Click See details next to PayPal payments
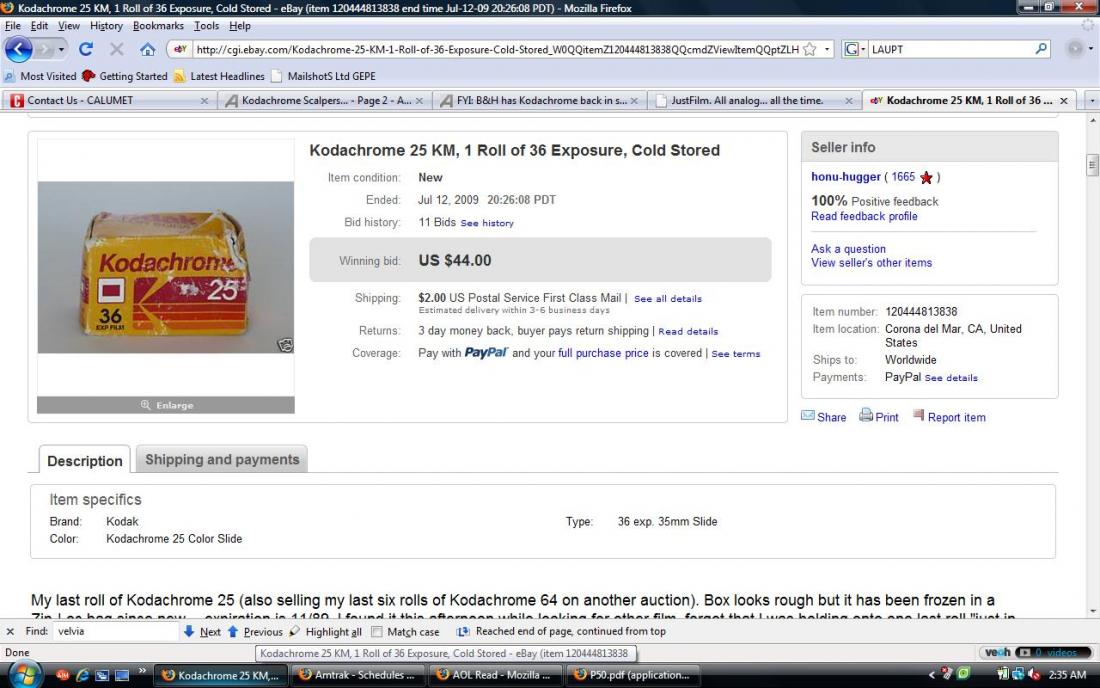 (951, 378)
